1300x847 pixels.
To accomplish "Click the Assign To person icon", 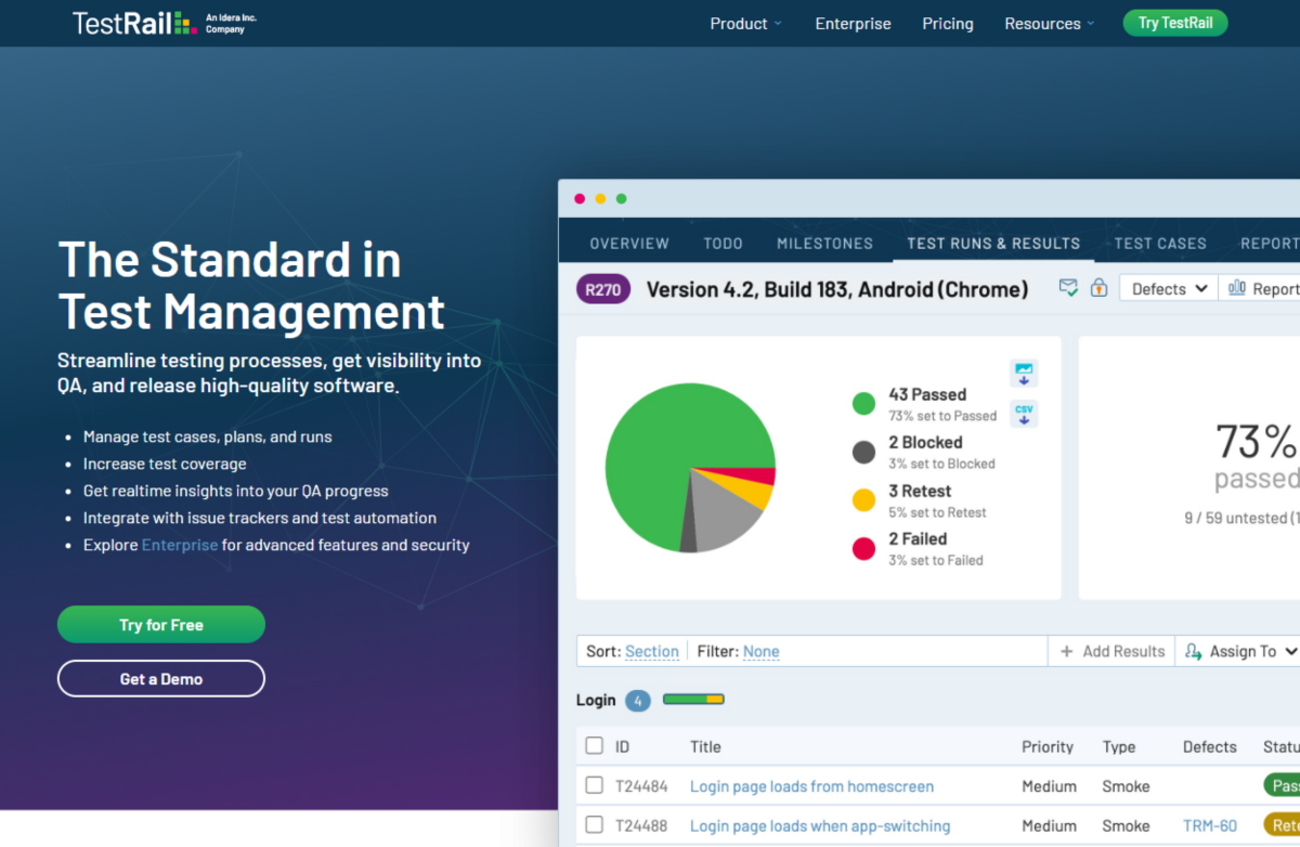I will 1193,651.
